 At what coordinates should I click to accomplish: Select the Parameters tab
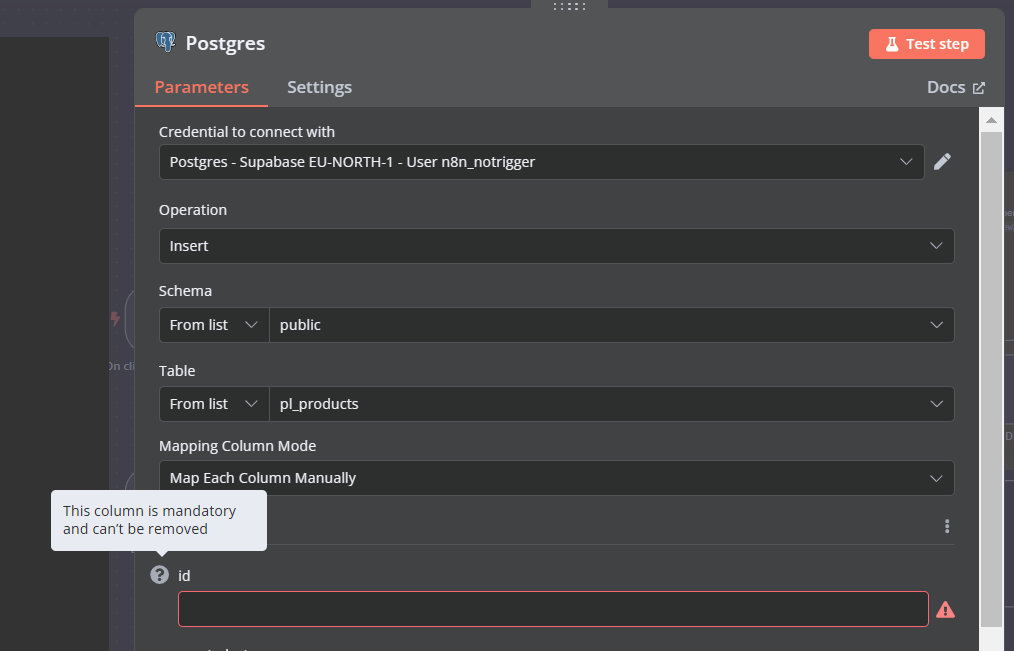(201, 87)
